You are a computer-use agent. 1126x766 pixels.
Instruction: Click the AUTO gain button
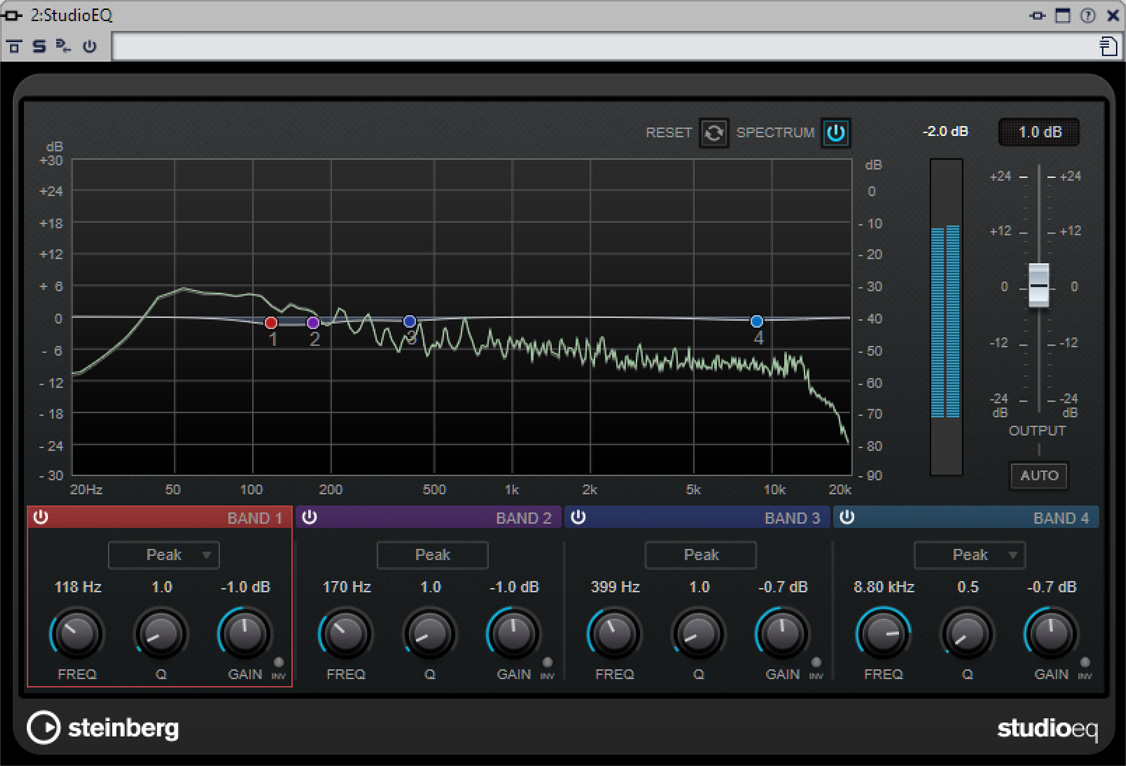[1039, 475]
